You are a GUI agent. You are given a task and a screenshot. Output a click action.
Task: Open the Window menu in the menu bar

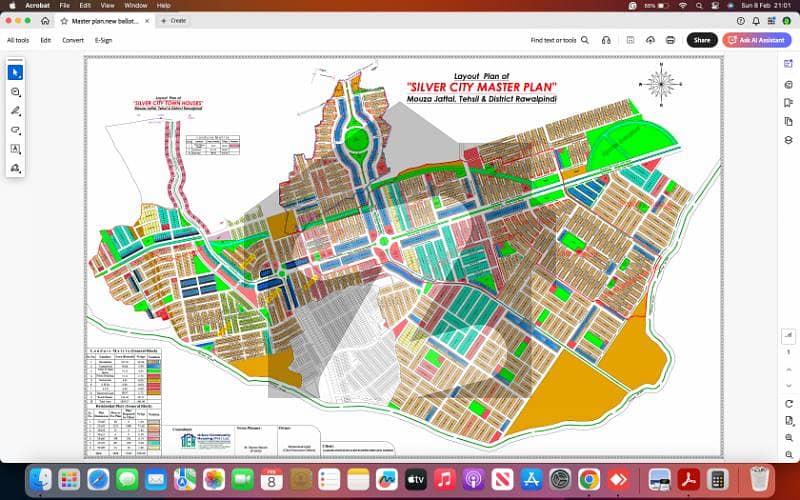136,6
